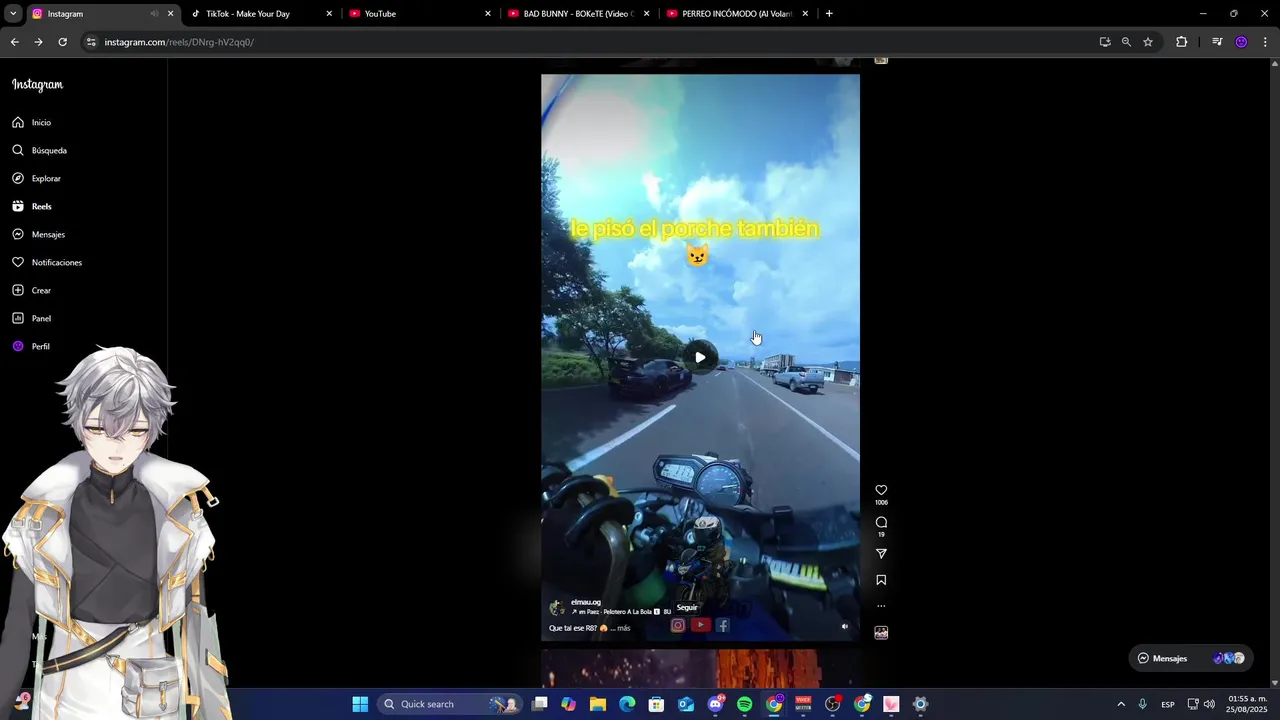Switch to the YouTube tab
This screenshot has height=720, width=1280.
point(420,14)
